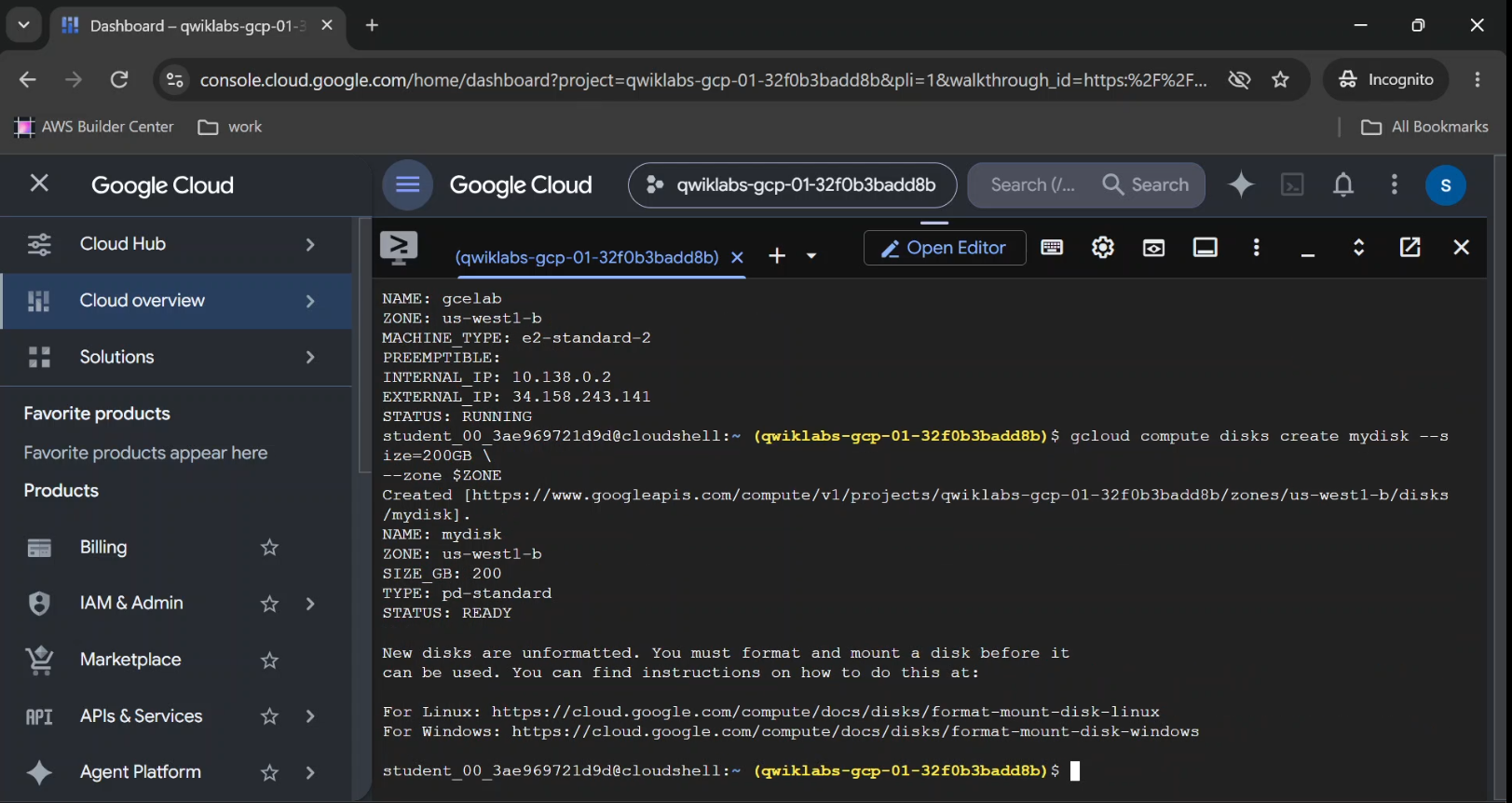Open the notifications bell

1343,184
